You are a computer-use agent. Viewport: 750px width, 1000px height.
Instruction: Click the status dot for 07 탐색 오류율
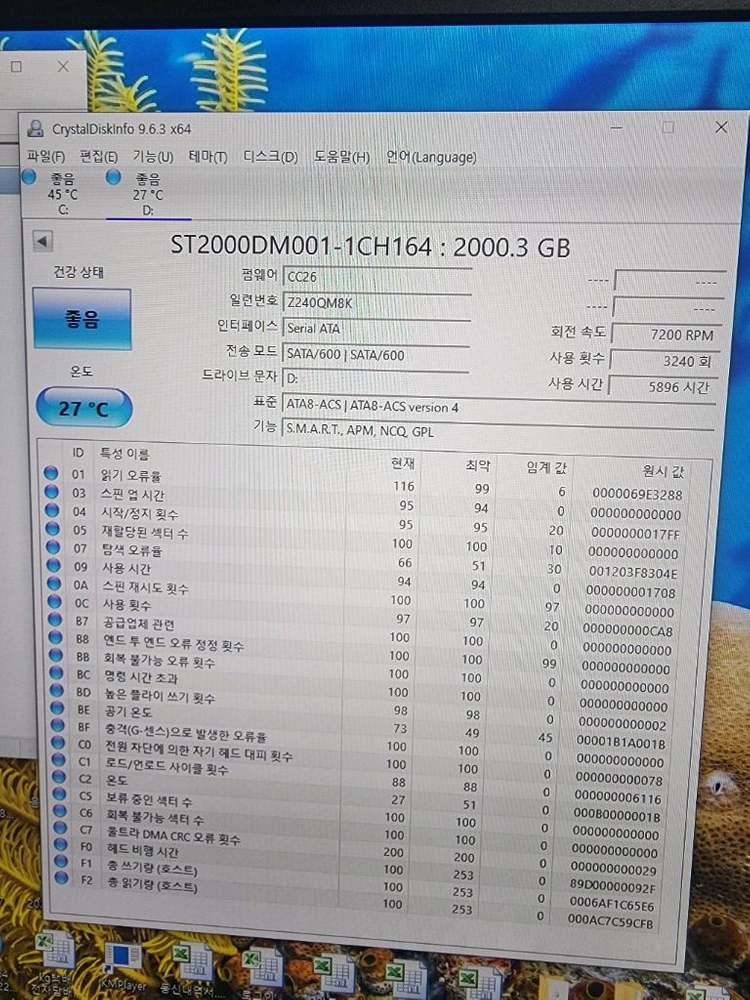[x=53, y=547]
